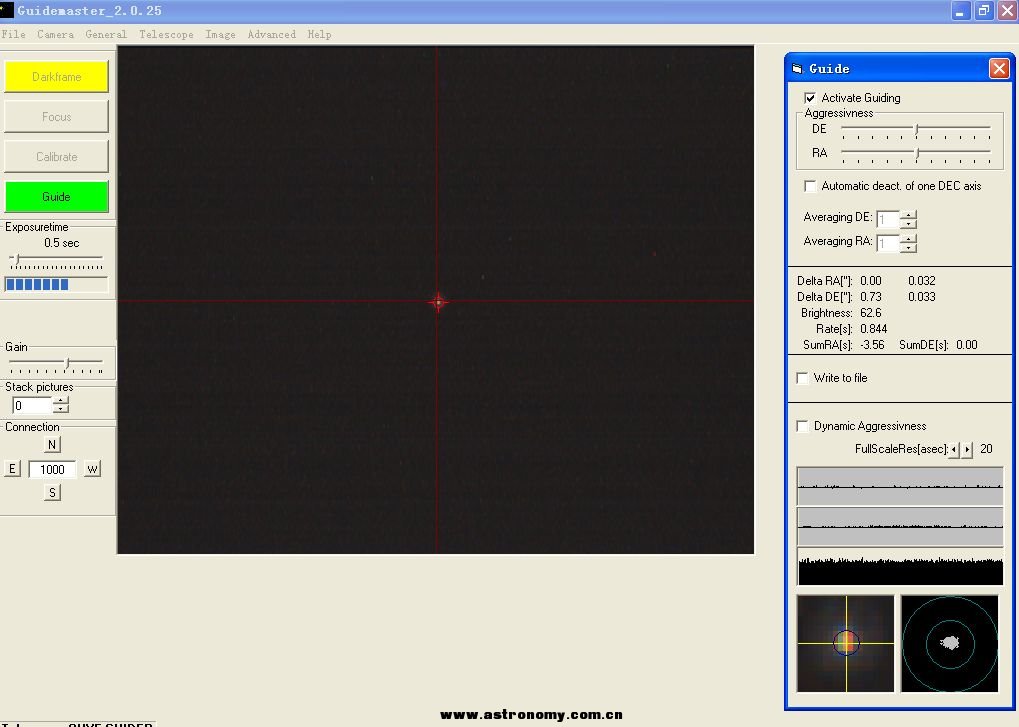Click the Delta DE value 0.73
1019x727 pixels.
(871, 297)
